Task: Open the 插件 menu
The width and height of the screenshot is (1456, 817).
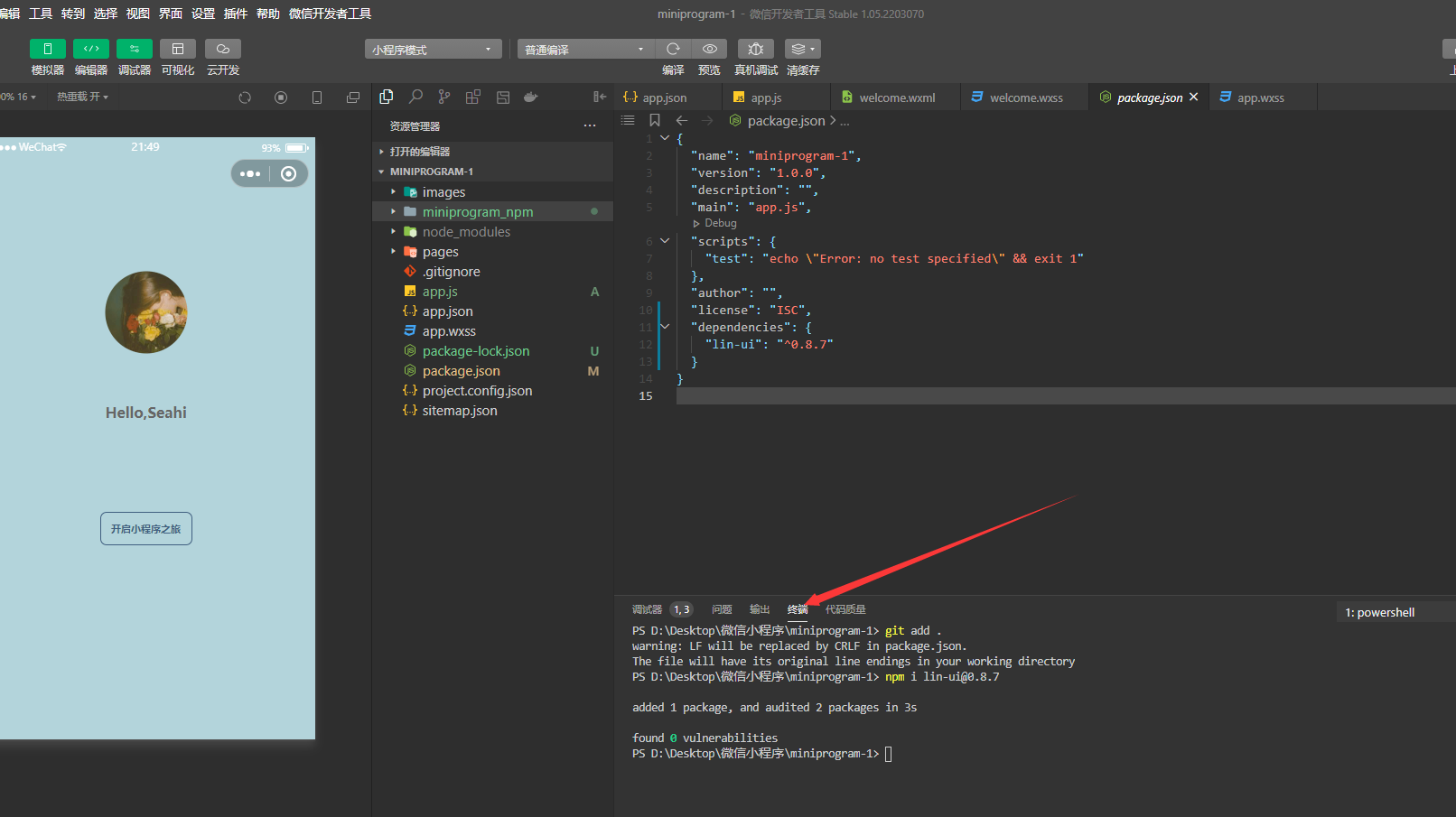Action: tap(236, 14)
